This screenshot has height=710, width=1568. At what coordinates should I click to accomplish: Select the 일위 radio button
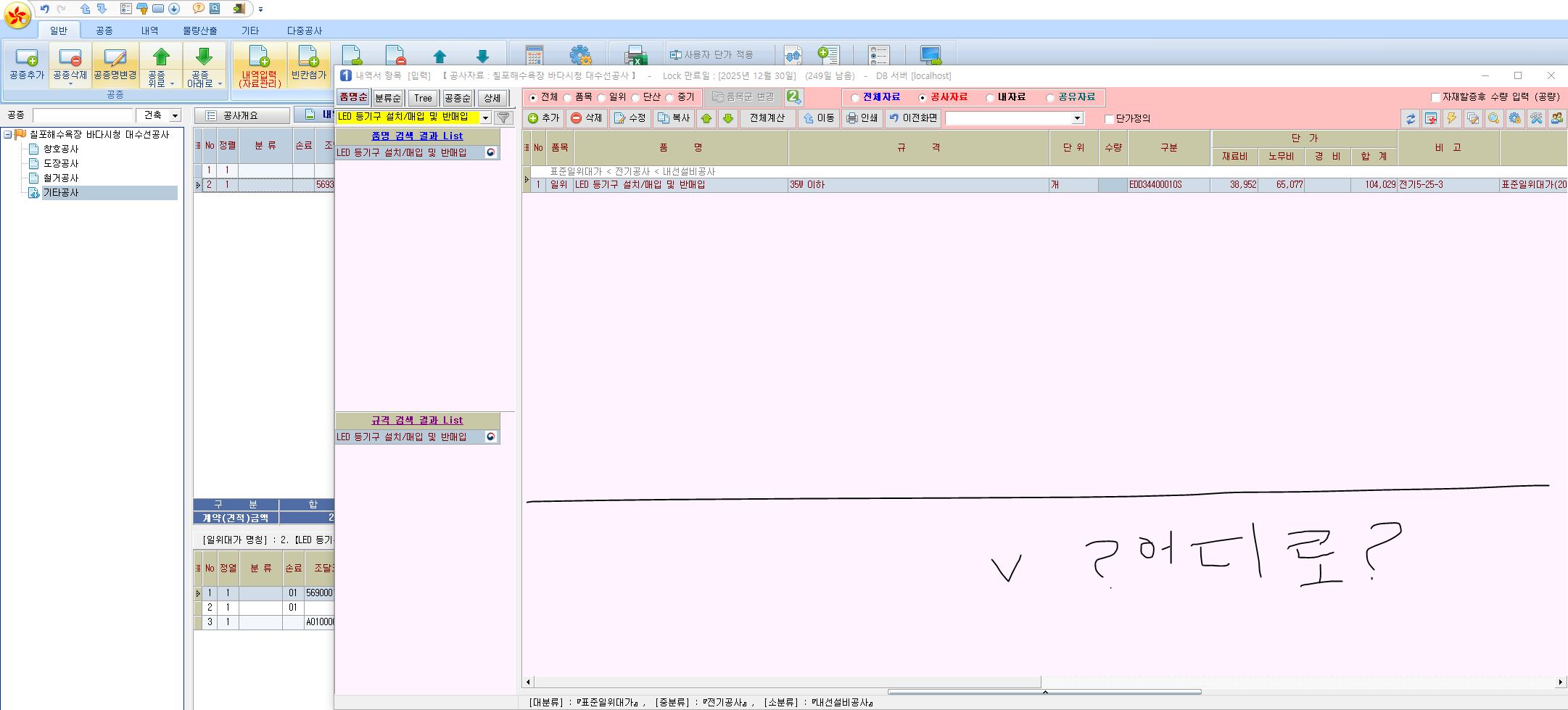pos(602,98)
